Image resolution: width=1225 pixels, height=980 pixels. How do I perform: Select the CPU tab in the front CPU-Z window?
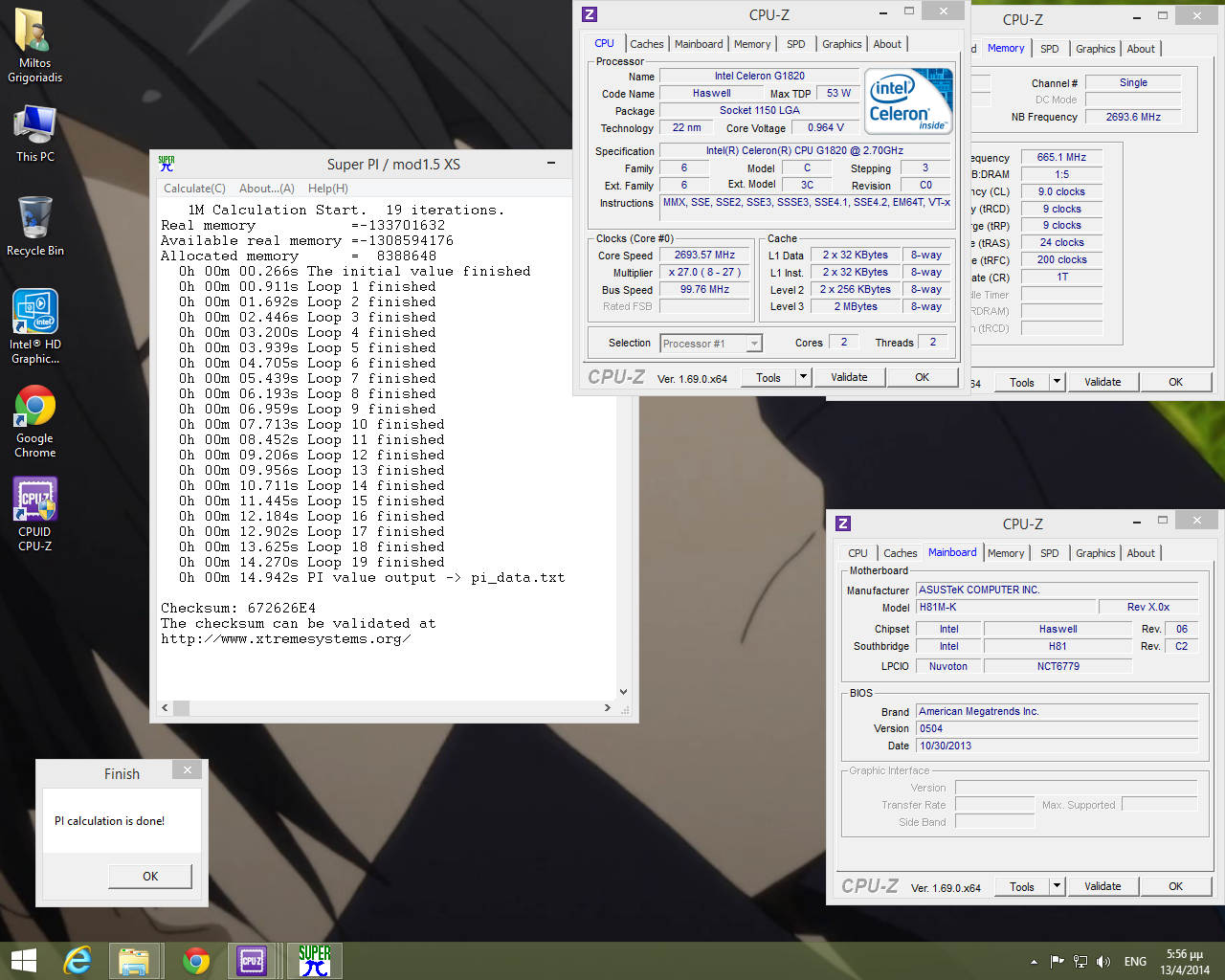(x=605, y=43)
